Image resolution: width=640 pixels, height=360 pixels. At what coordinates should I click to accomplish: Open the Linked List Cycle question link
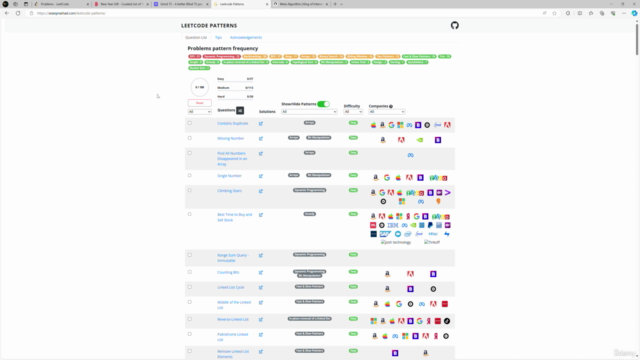coord(231,287)
